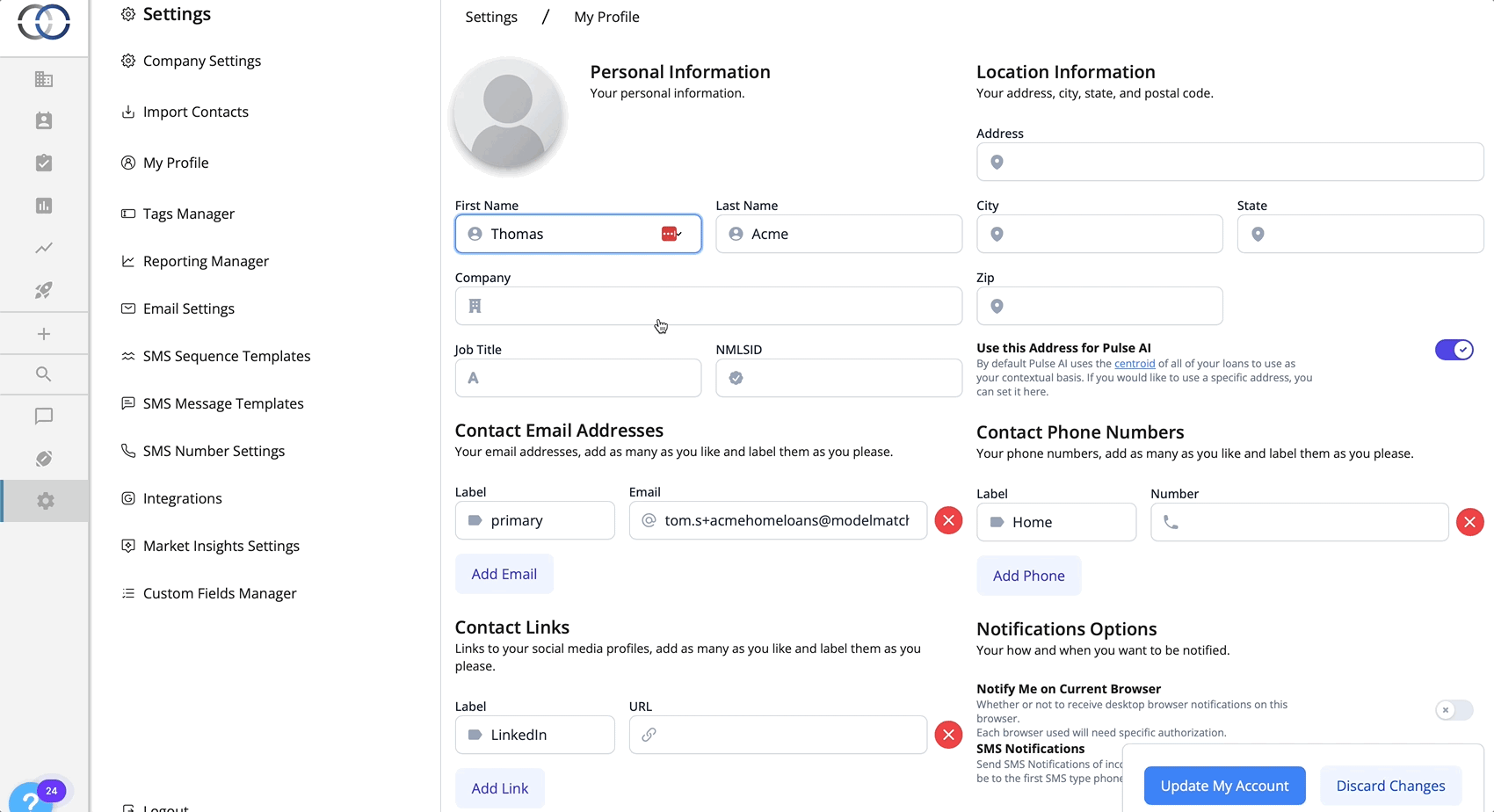Image resolution: width=1494 pixels, height=812 pixels.
Task: Open search with the magnifier sidebar icon
Action: [44, 374]
